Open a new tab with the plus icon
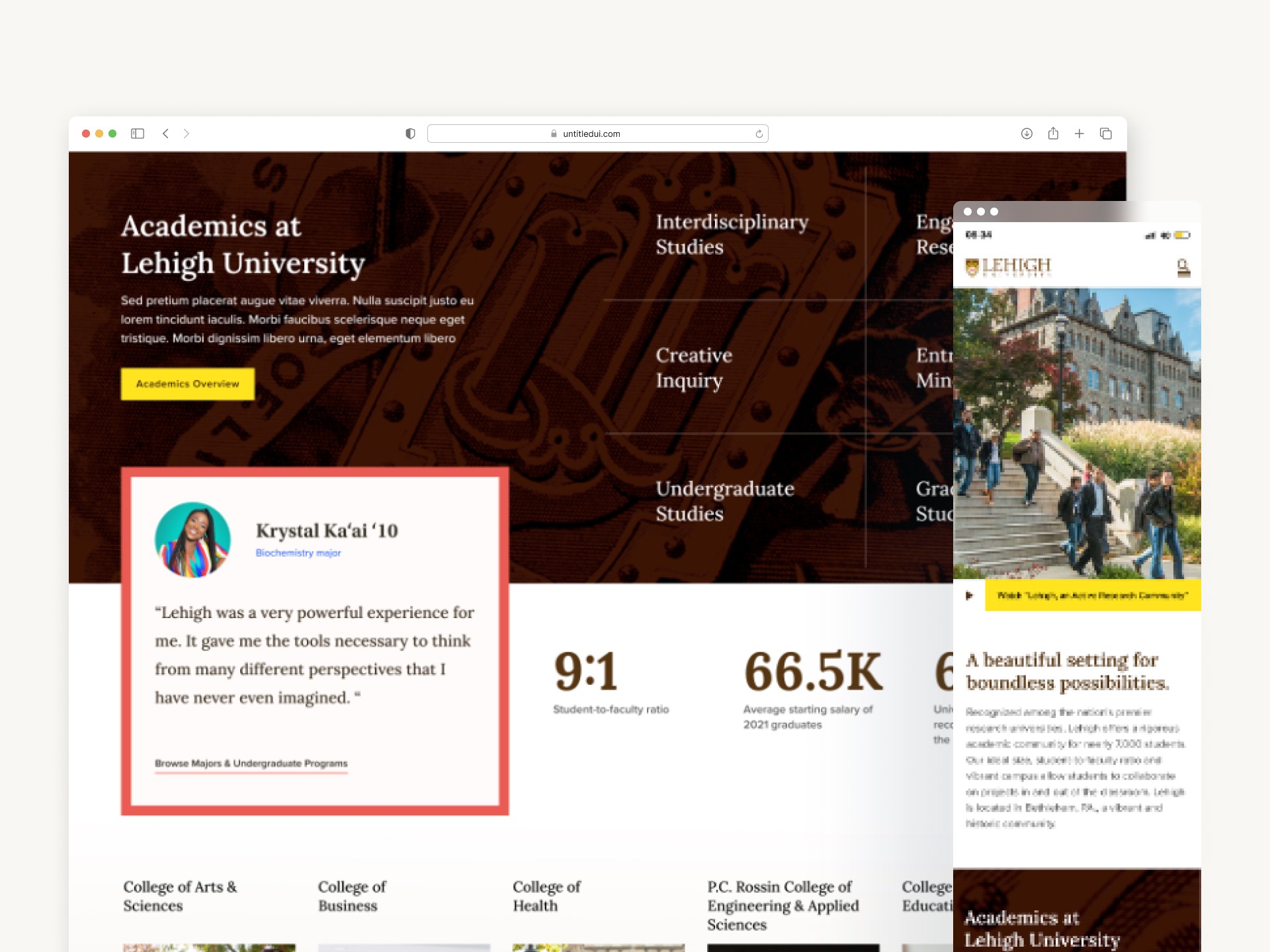This screenshot has width=1270, height=952. pyautogui.click(x=1079, y=134)
